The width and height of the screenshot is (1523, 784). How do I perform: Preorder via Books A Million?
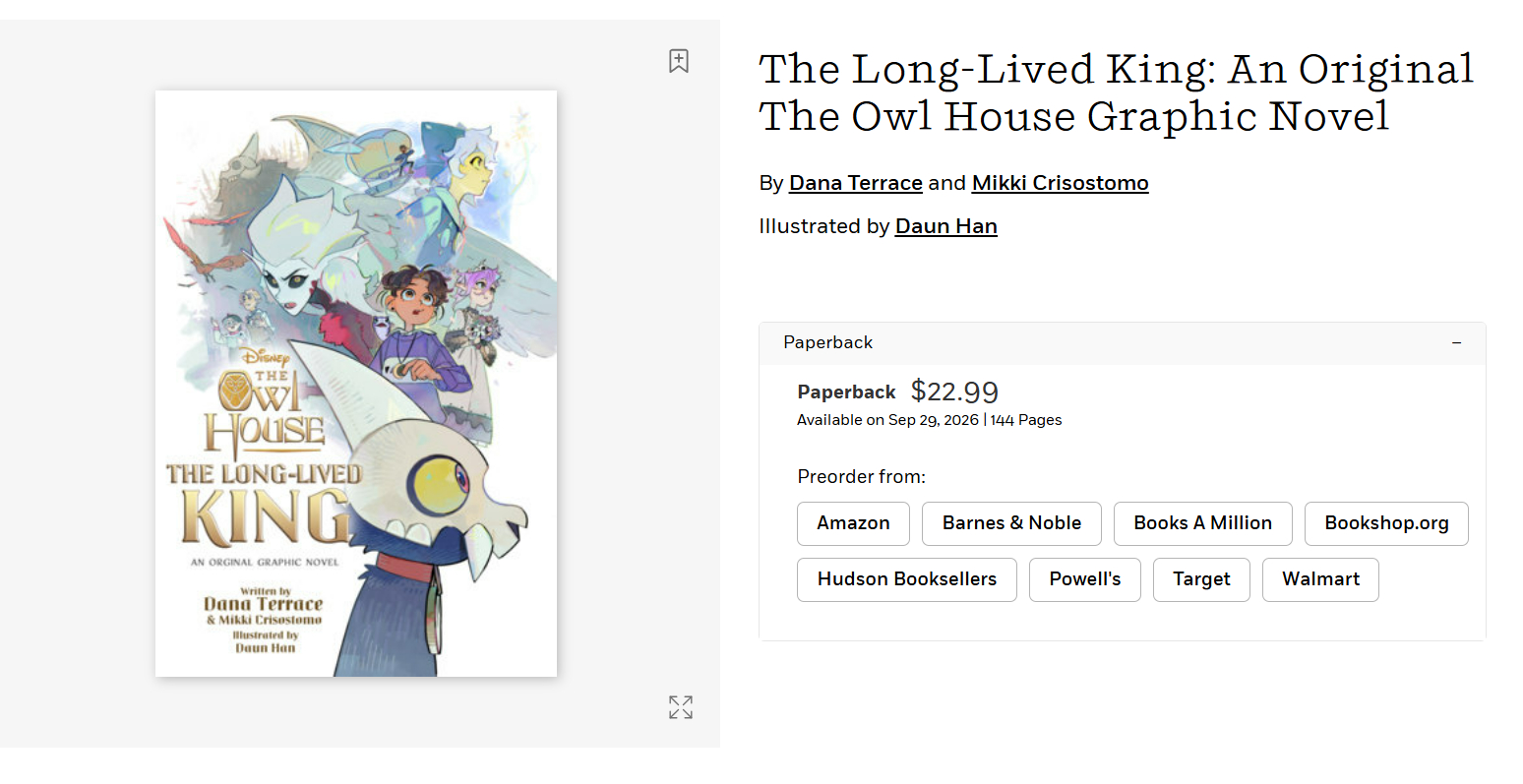click(1202, 523)
